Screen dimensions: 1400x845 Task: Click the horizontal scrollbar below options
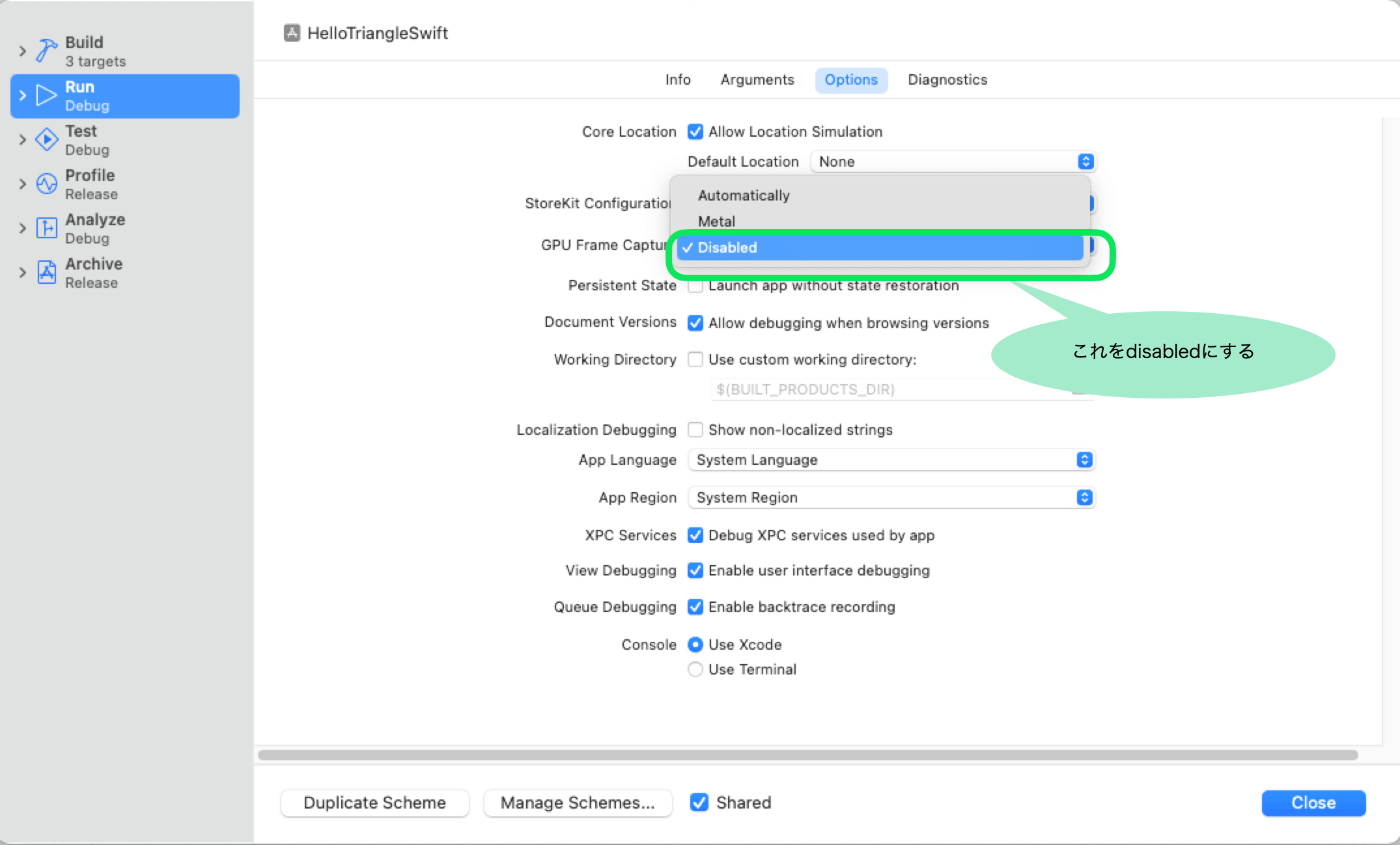[x=808, y=755]
